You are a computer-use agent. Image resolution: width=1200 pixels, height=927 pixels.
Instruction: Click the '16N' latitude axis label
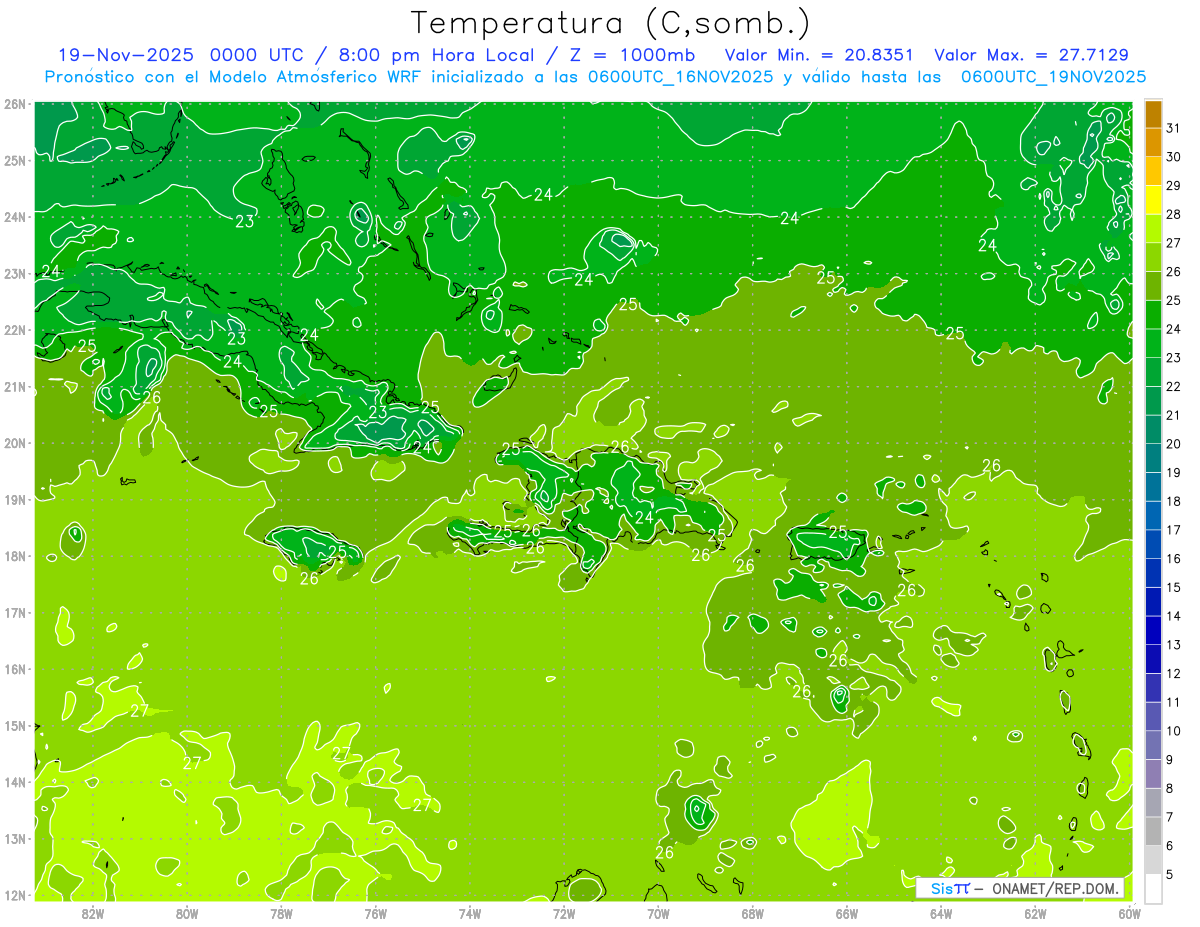point(14,669)
